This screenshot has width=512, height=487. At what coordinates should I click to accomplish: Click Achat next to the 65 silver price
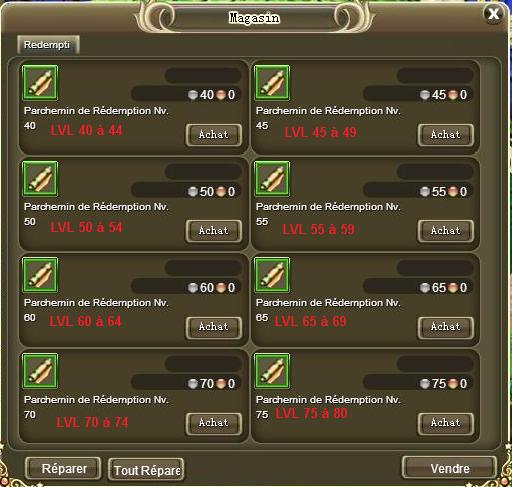[446, 327]
